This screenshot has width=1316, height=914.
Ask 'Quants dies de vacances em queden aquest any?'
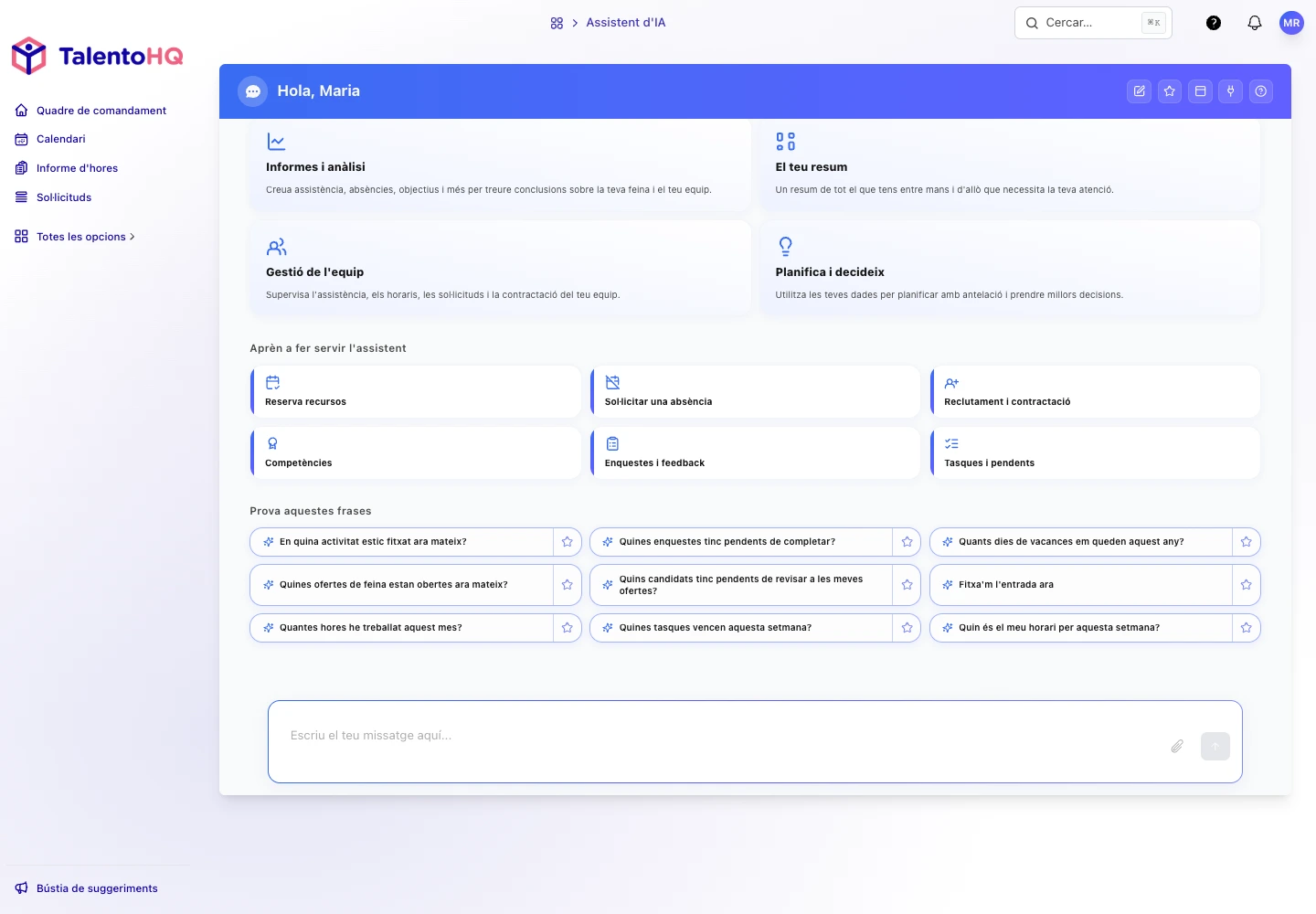1081,542
